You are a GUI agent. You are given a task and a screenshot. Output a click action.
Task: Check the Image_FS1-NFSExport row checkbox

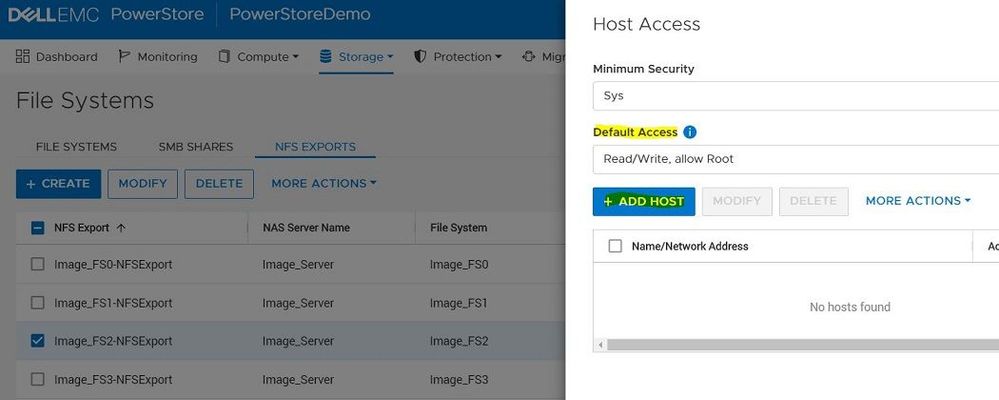tap(38, 303)
